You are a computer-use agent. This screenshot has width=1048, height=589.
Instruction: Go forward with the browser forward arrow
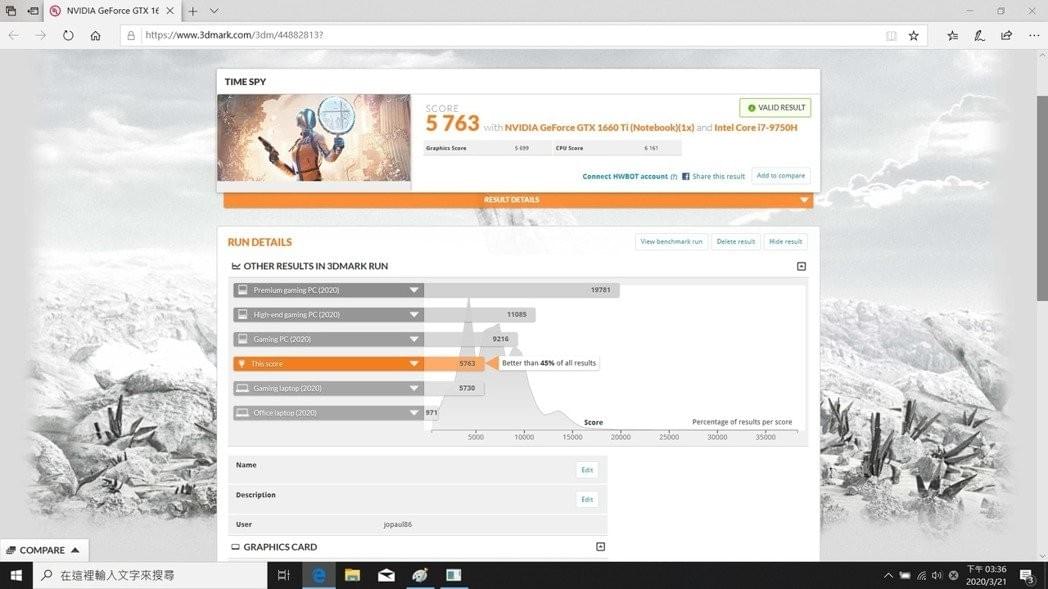[41, 35]
